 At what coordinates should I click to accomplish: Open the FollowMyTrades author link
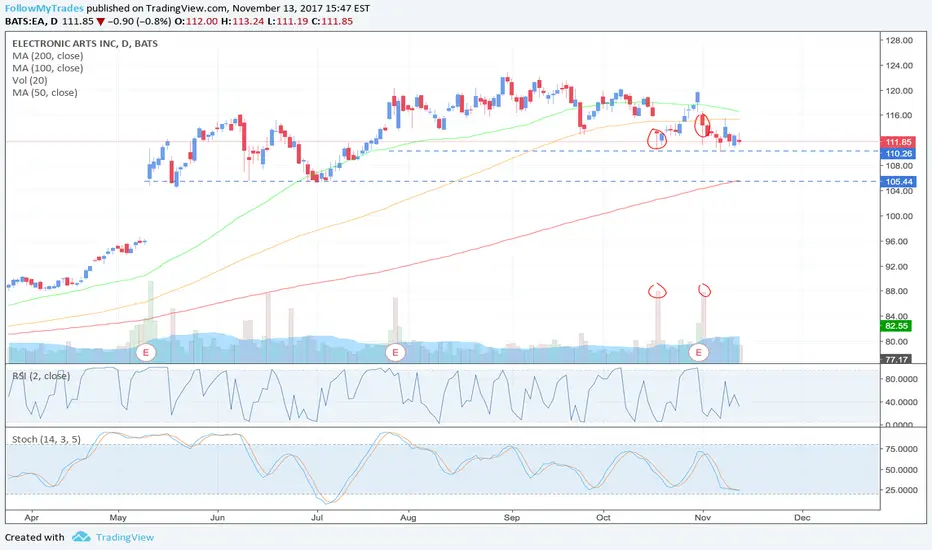click(44, 8)
